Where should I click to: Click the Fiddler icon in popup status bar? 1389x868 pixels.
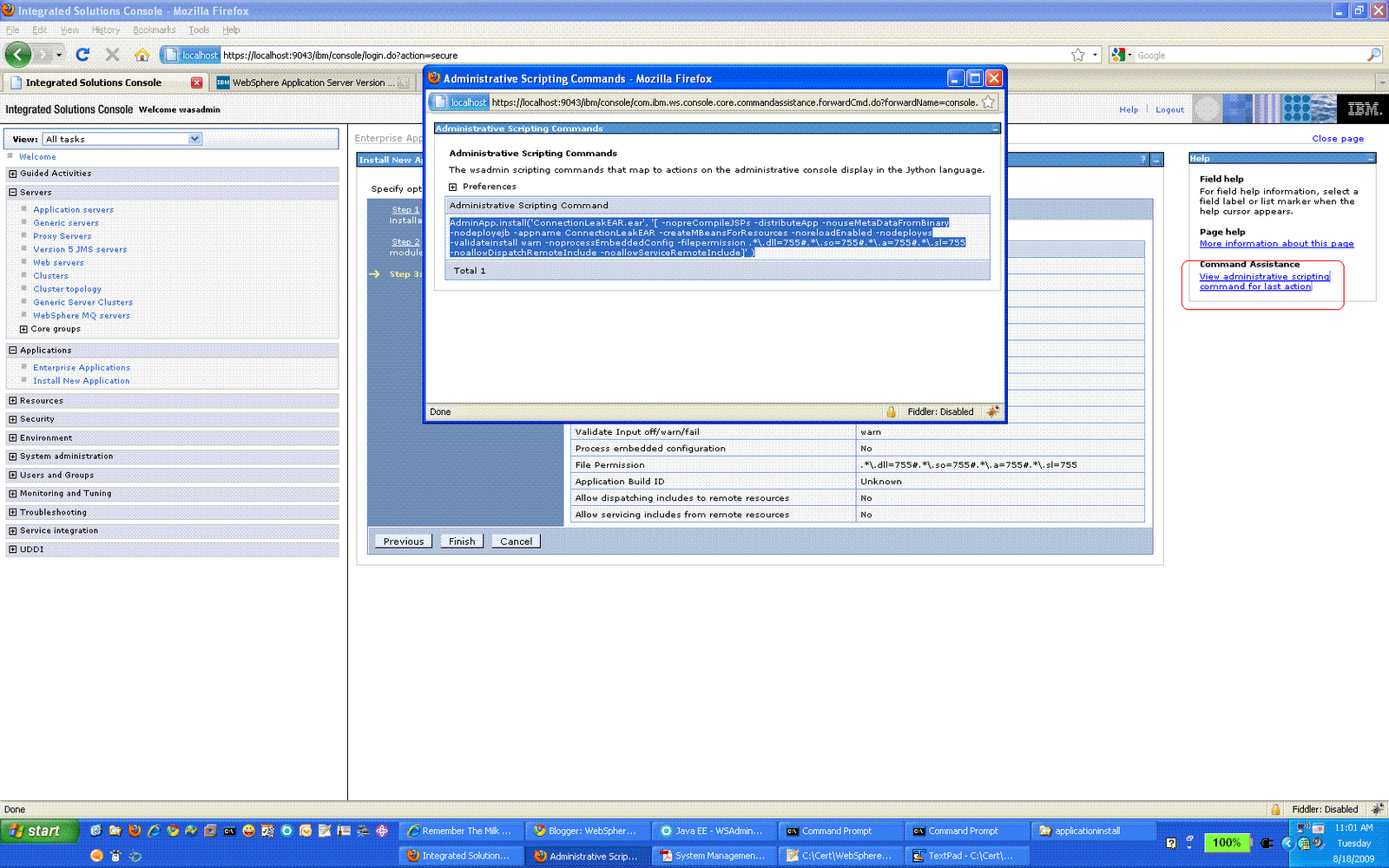[x=992, y=411]
